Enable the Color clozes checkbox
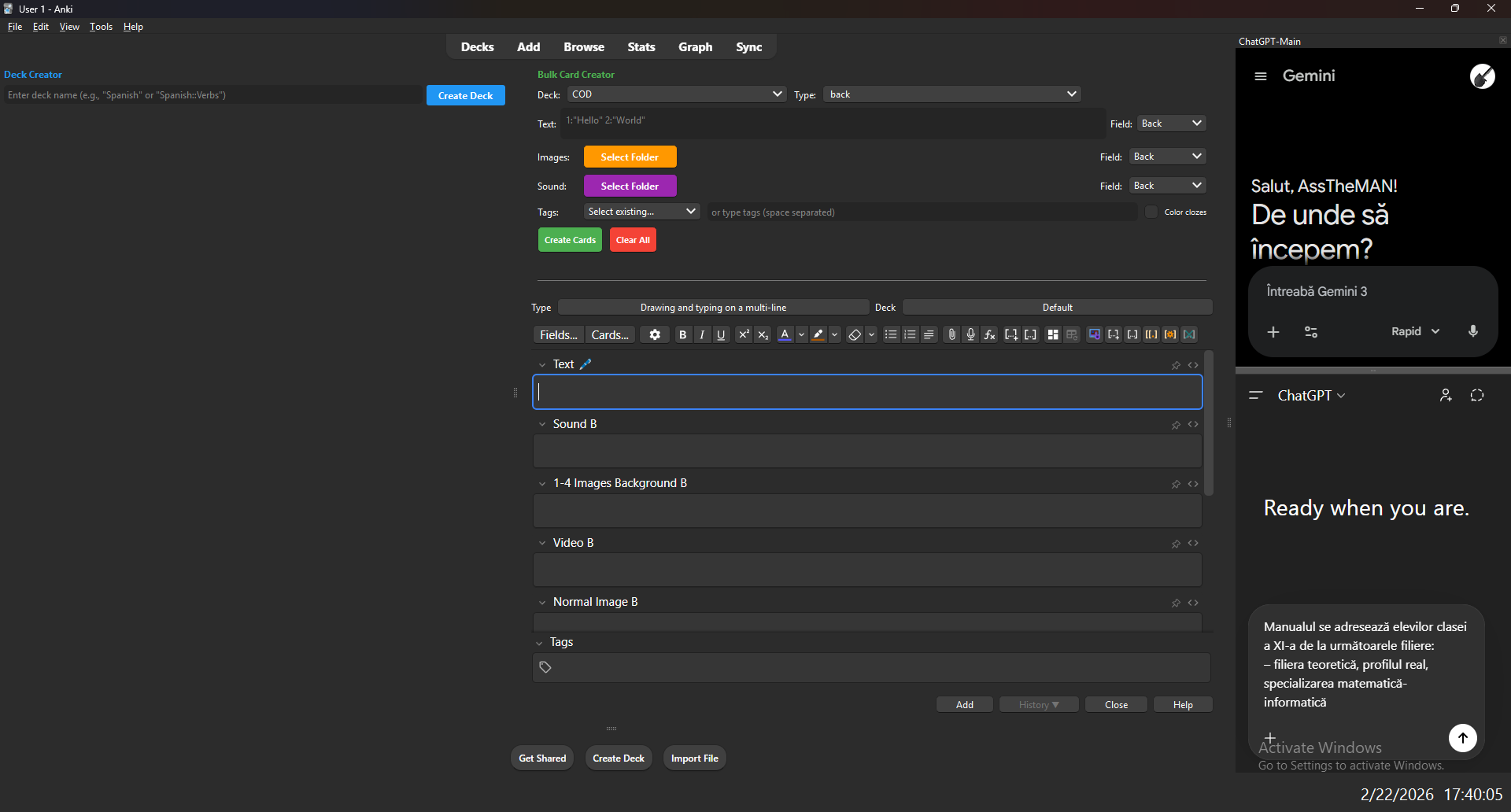 tap(1151, 212)
